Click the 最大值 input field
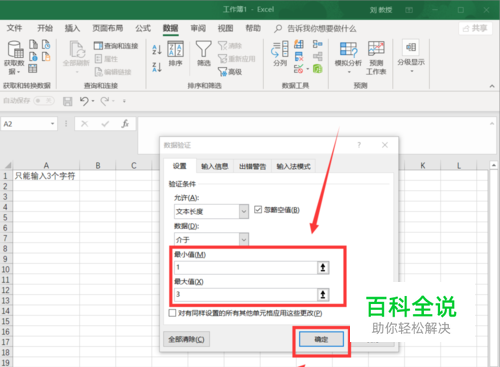 (246, 295)
